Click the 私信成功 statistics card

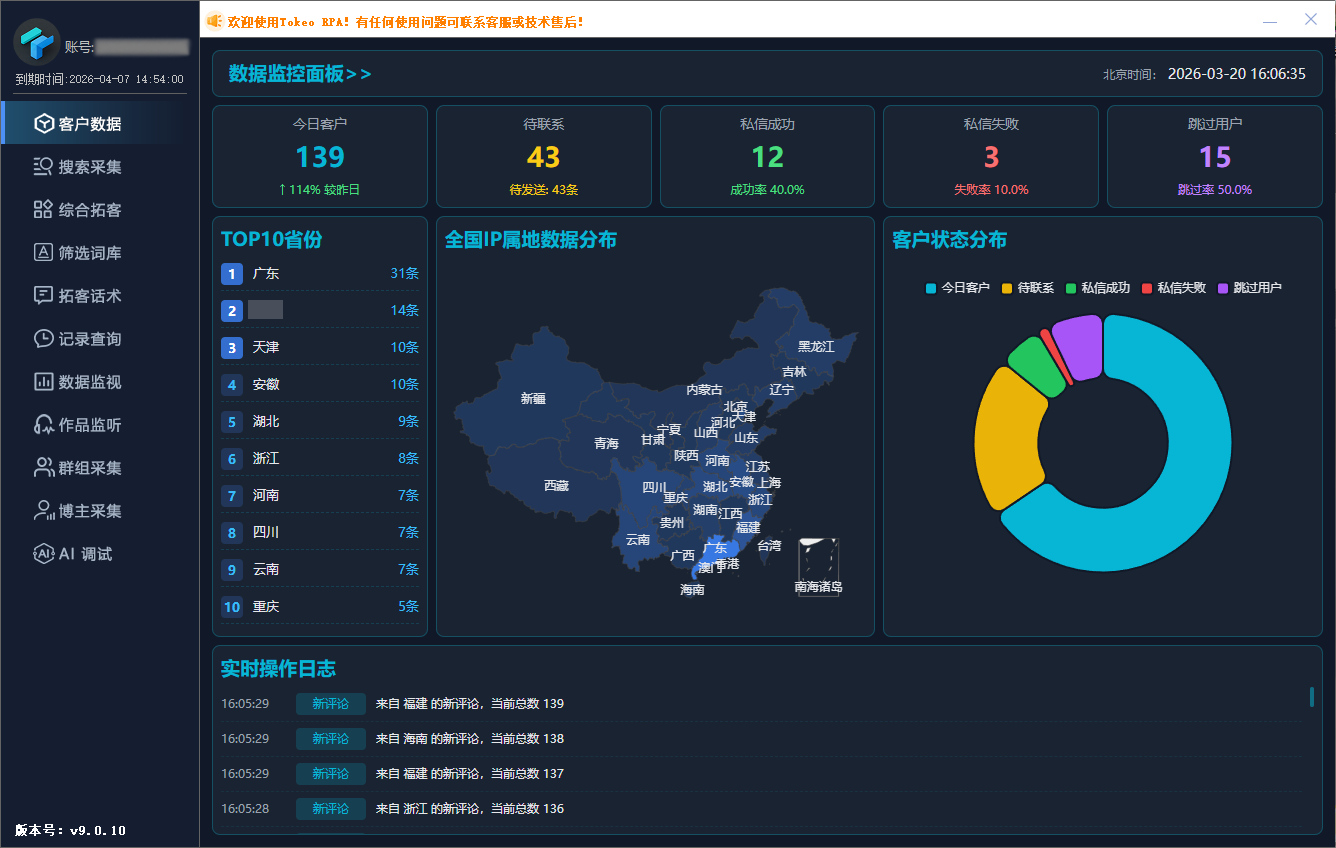767,157
